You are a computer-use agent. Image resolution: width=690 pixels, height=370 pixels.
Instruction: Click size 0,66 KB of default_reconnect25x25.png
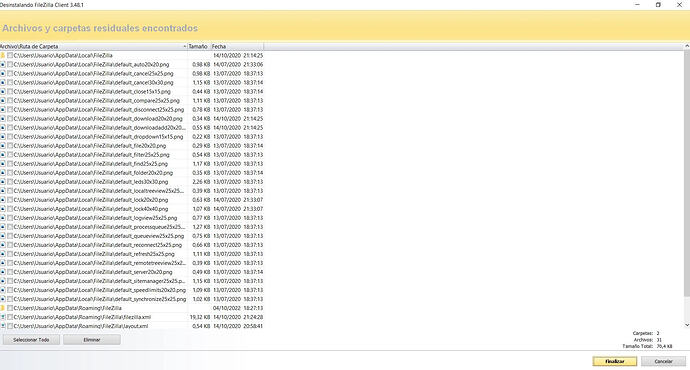(201, 245)
